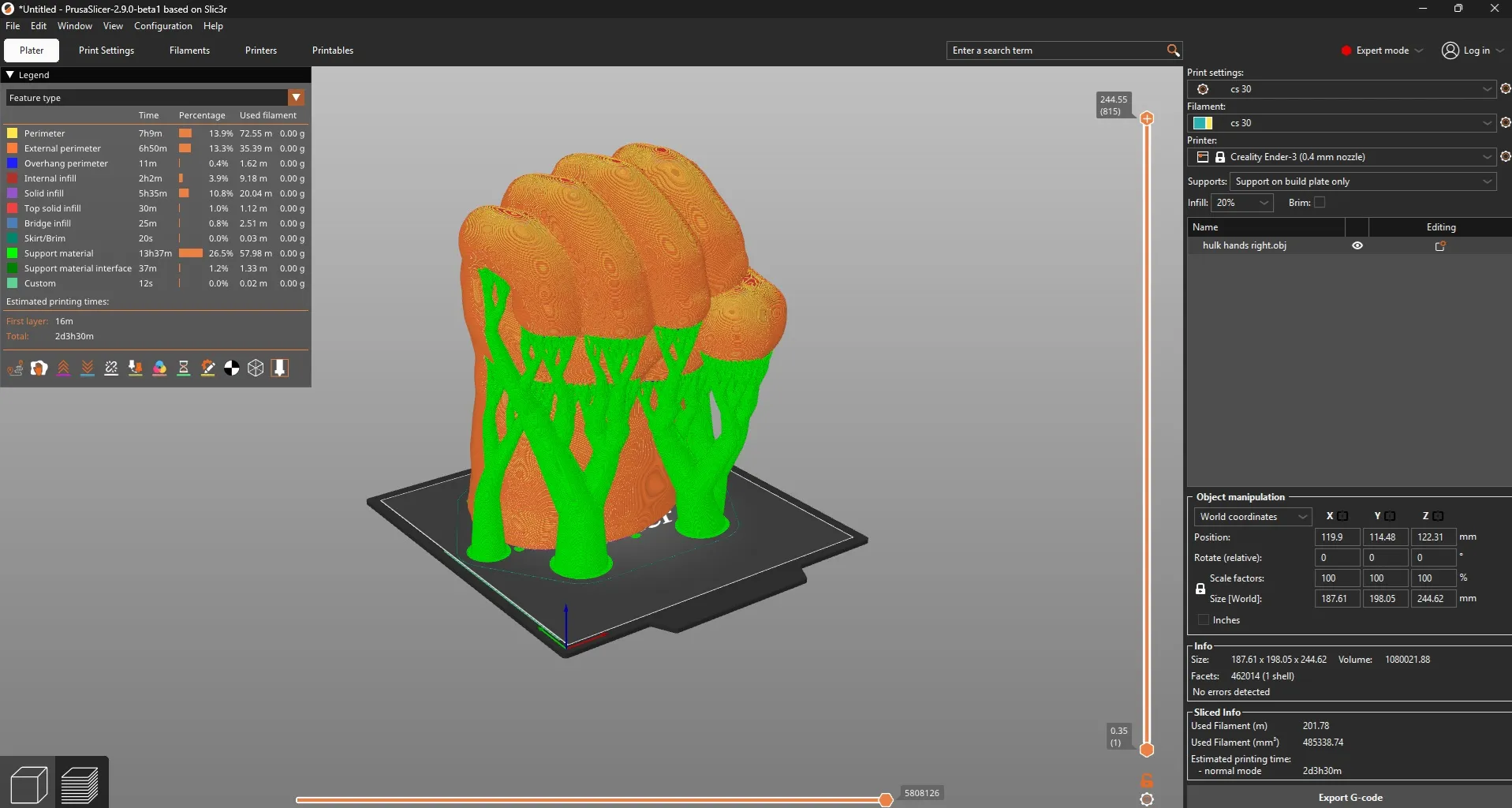Click the lock icon below the layer slider
Image resolution: width=1512 pixels, height=808 pixels.
click(1147, 780)
